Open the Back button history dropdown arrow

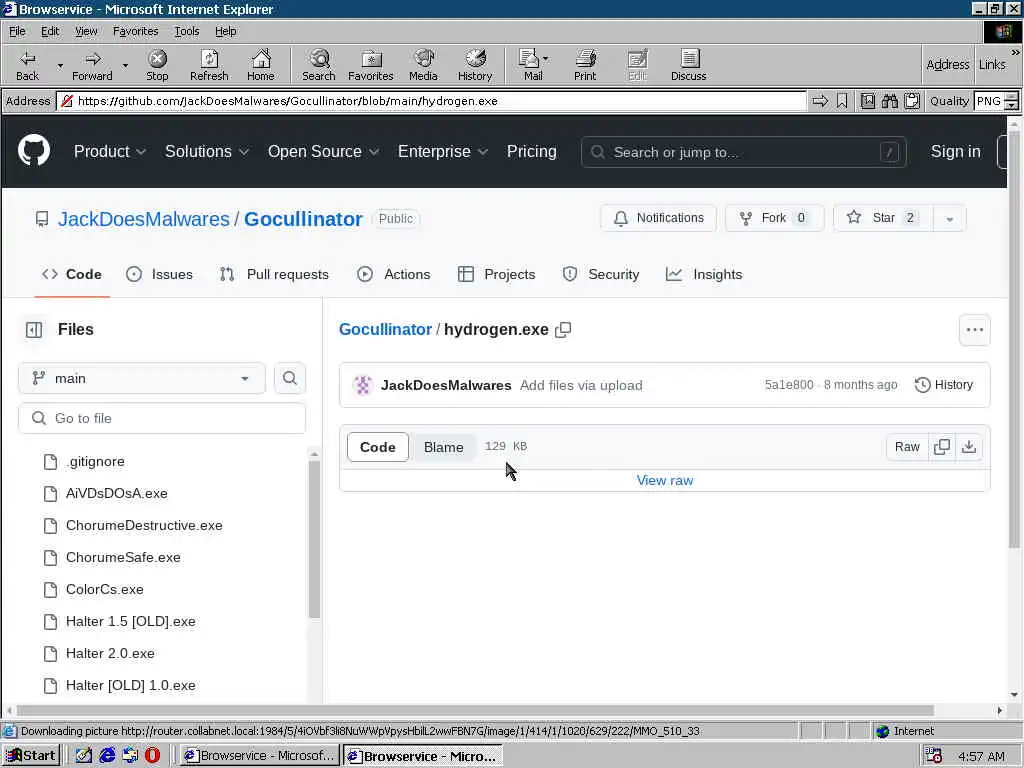[60, 65]
